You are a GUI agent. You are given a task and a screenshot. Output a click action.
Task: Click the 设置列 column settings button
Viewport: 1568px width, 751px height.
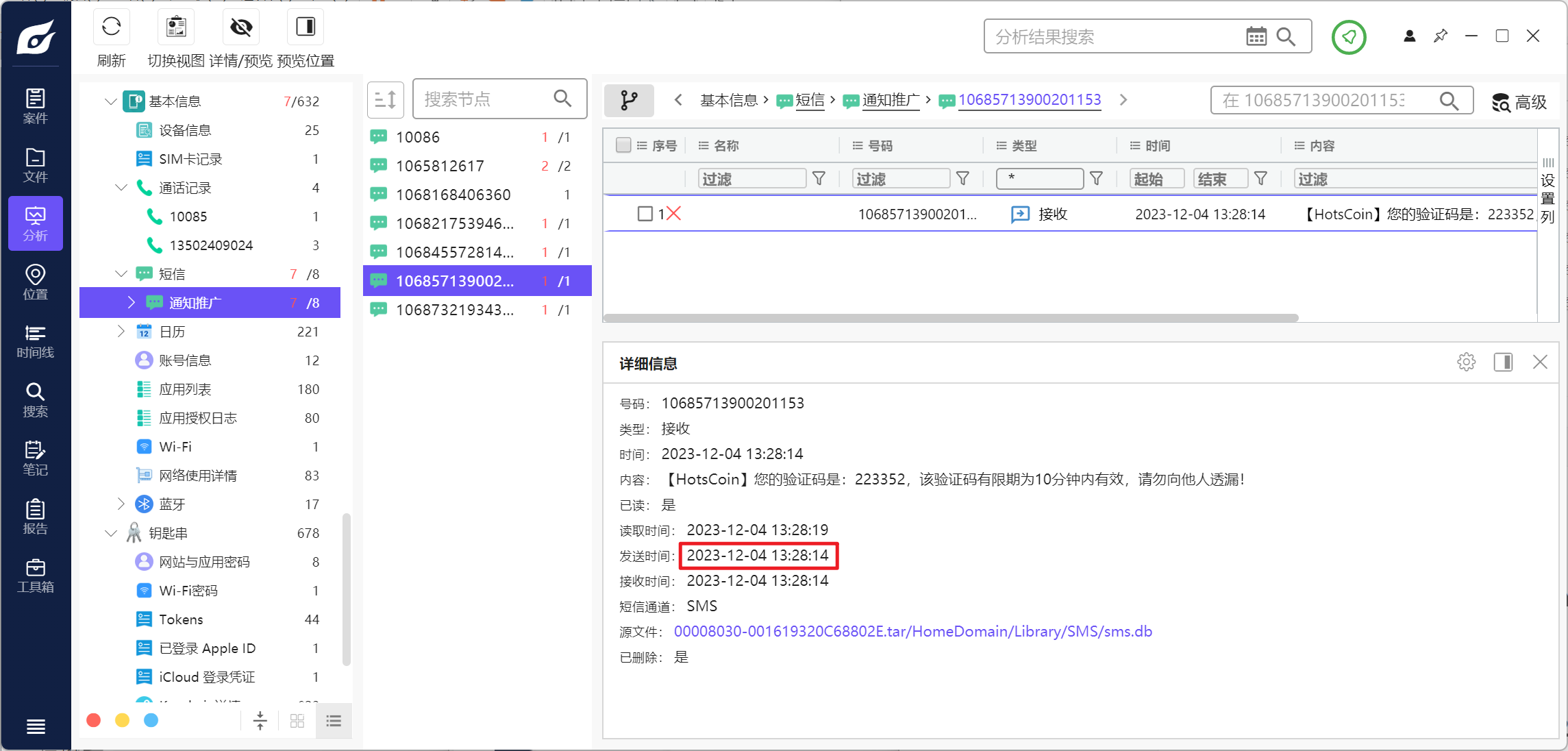click(1547, 190)
